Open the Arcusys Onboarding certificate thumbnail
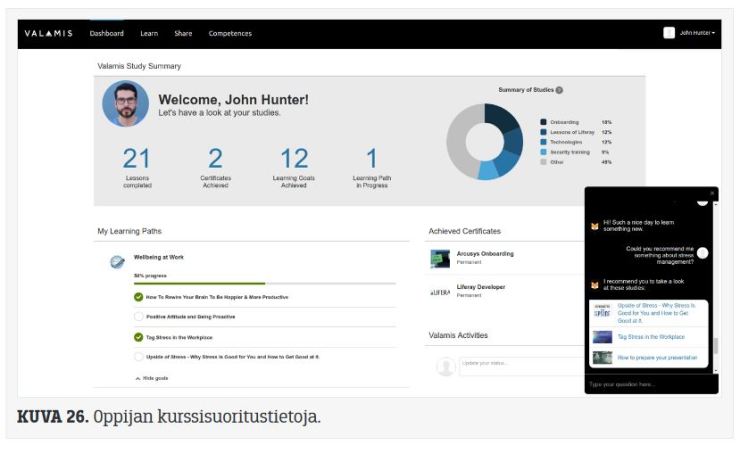The height and width of the screenshot is (453, 740). point(440,258)
